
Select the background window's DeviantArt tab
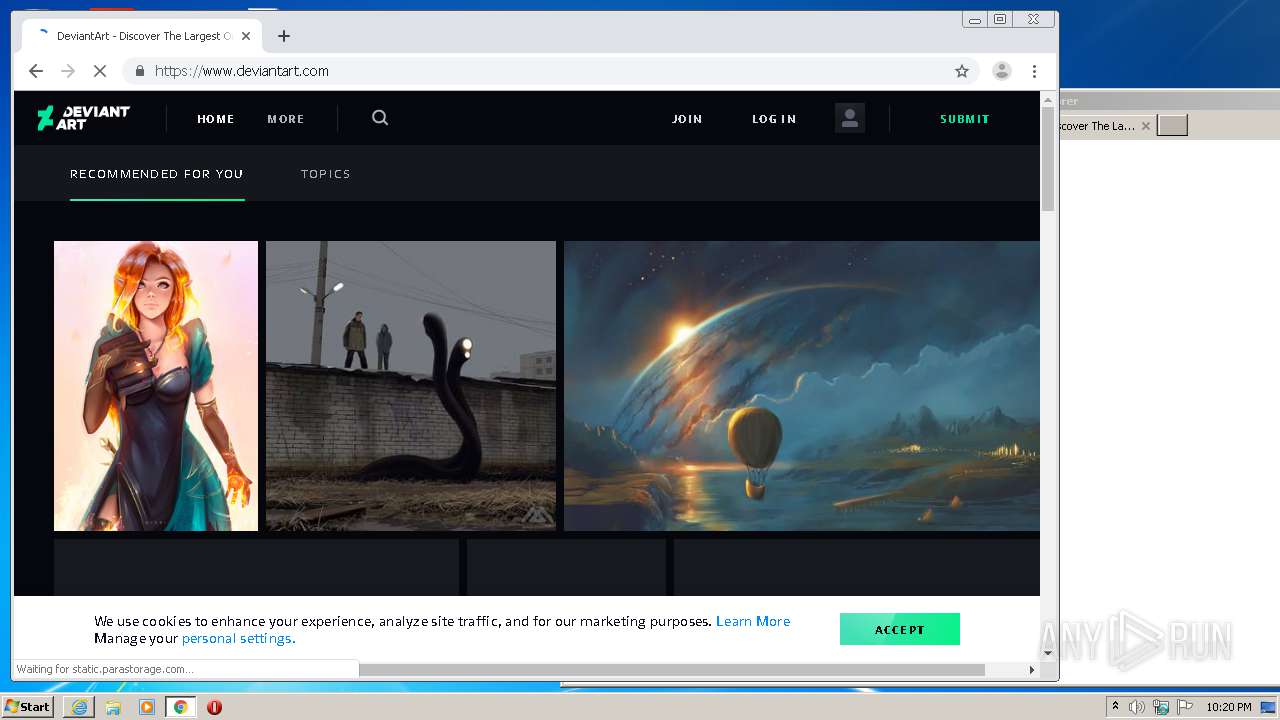(x=1100, y=126)
